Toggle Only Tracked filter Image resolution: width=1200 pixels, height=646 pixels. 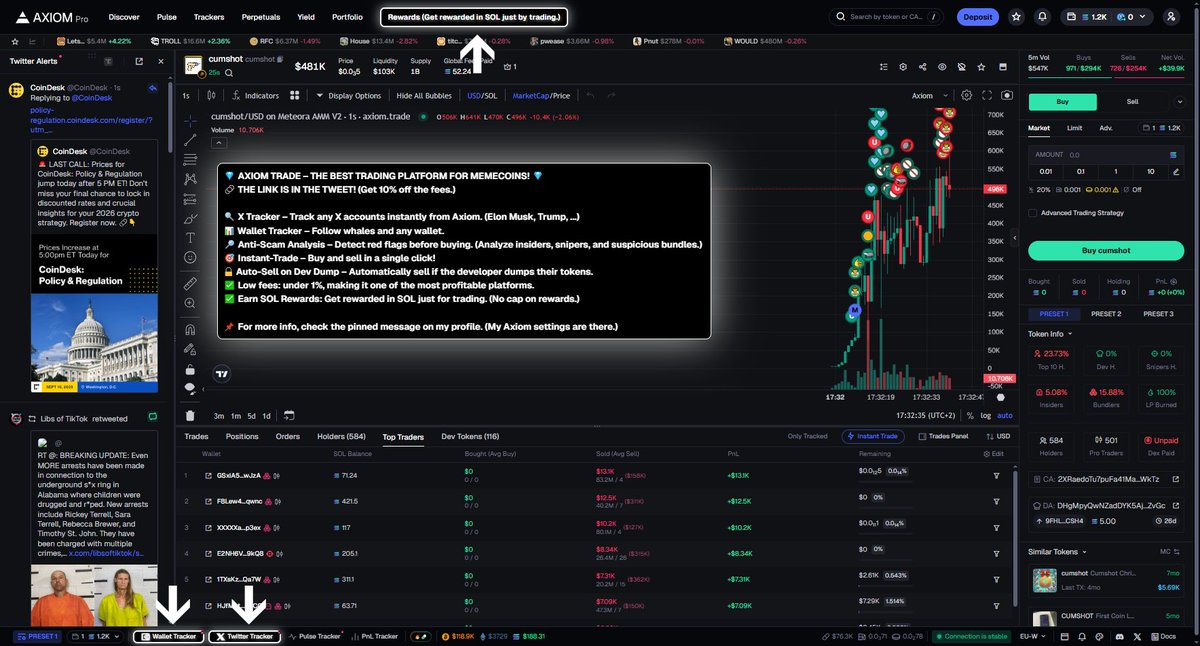click(x=807, y=437)
